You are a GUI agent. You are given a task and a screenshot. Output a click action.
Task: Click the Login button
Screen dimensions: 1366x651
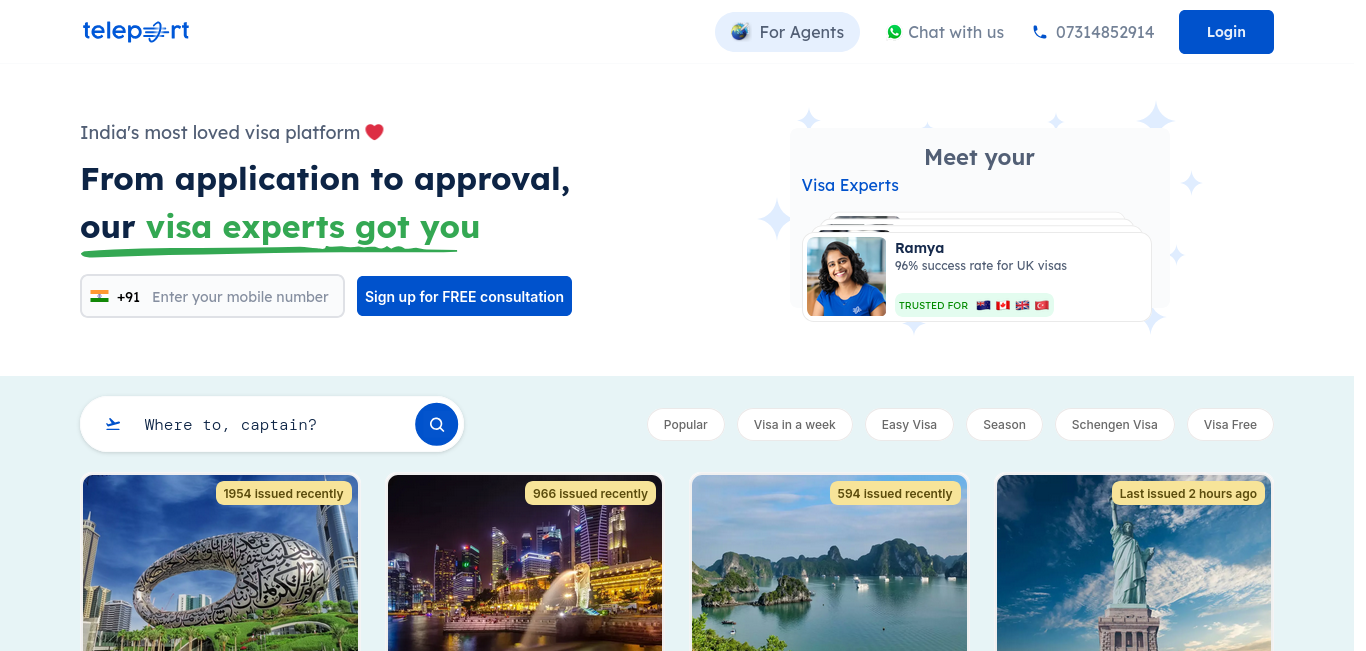(1226, 32)
